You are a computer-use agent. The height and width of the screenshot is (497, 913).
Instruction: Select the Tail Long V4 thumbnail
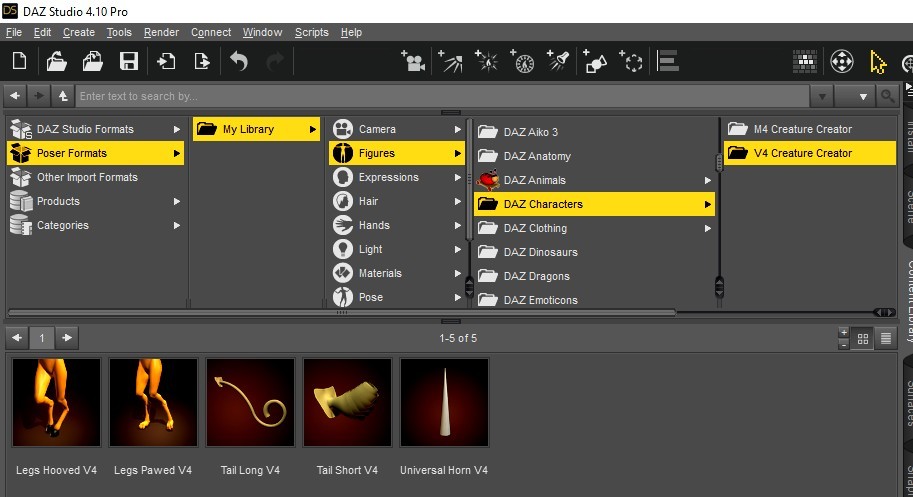click(250, 403)
